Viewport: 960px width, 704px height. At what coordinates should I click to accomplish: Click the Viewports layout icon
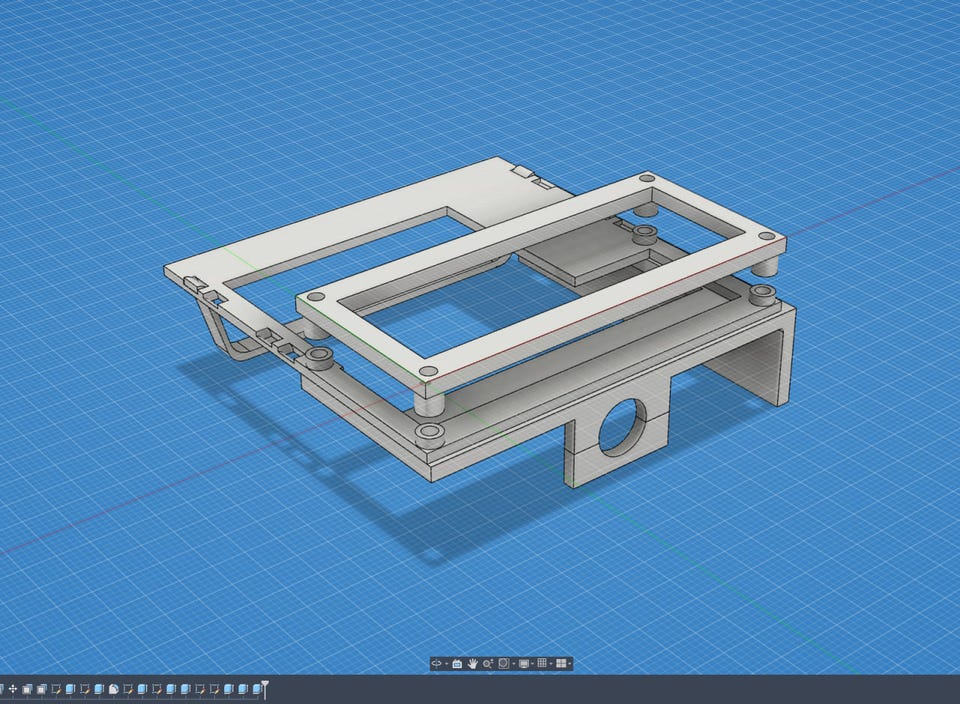561,664
